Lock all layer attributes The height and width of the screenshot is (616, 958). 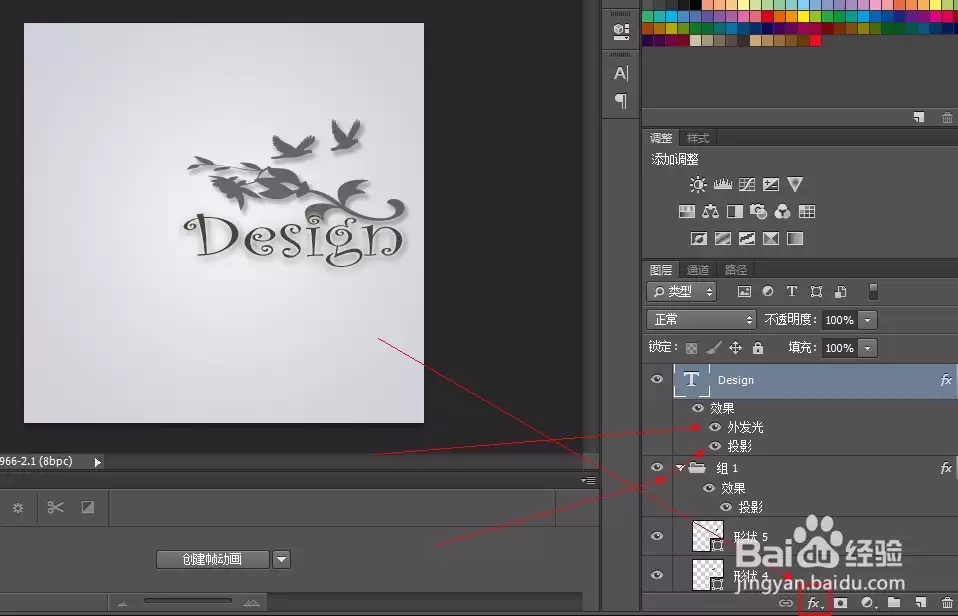coord(758,348)
